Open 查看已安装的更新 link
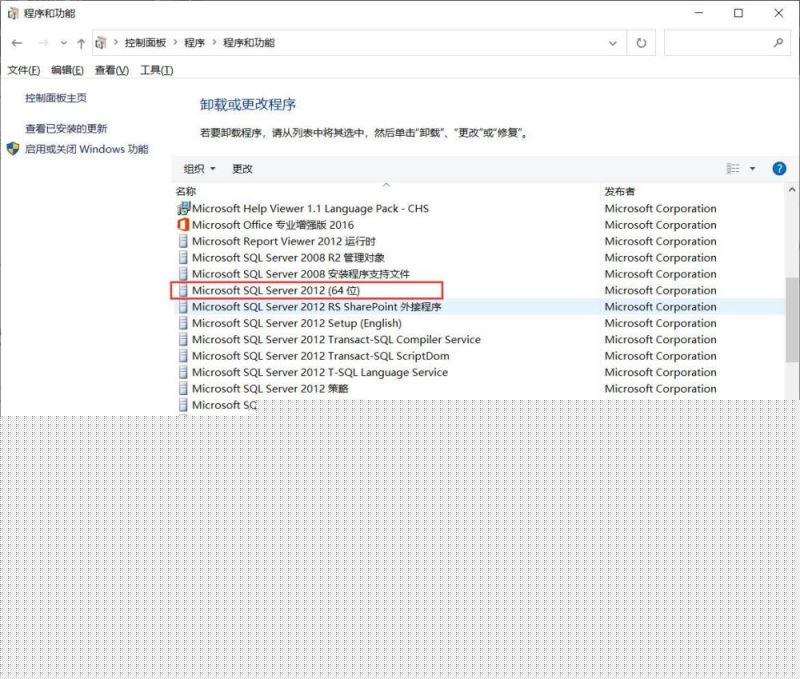The image size is (800, 679). 66,128
